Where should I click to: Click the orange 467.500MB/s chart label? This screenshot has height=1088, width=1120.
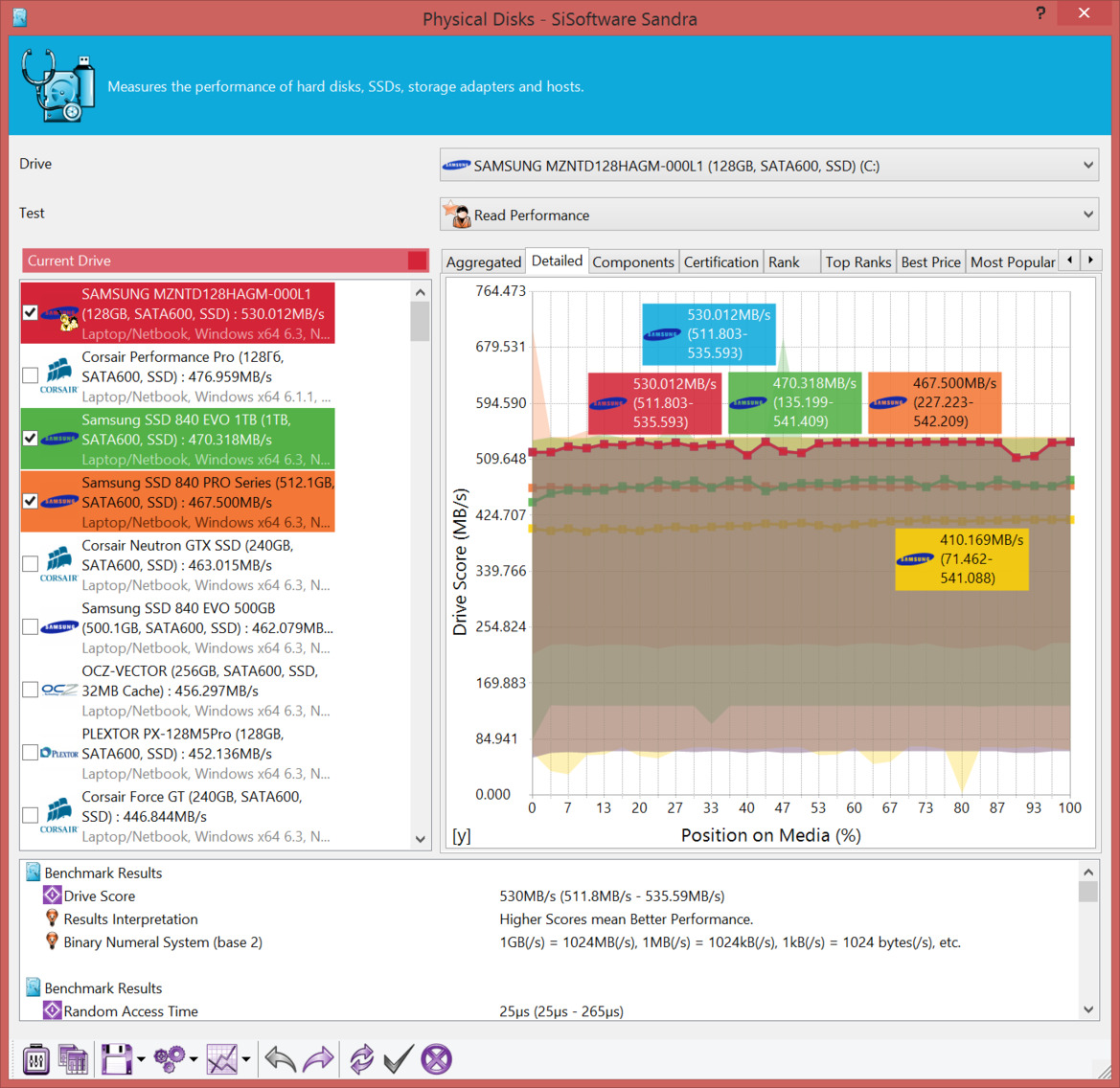point(935,402)
